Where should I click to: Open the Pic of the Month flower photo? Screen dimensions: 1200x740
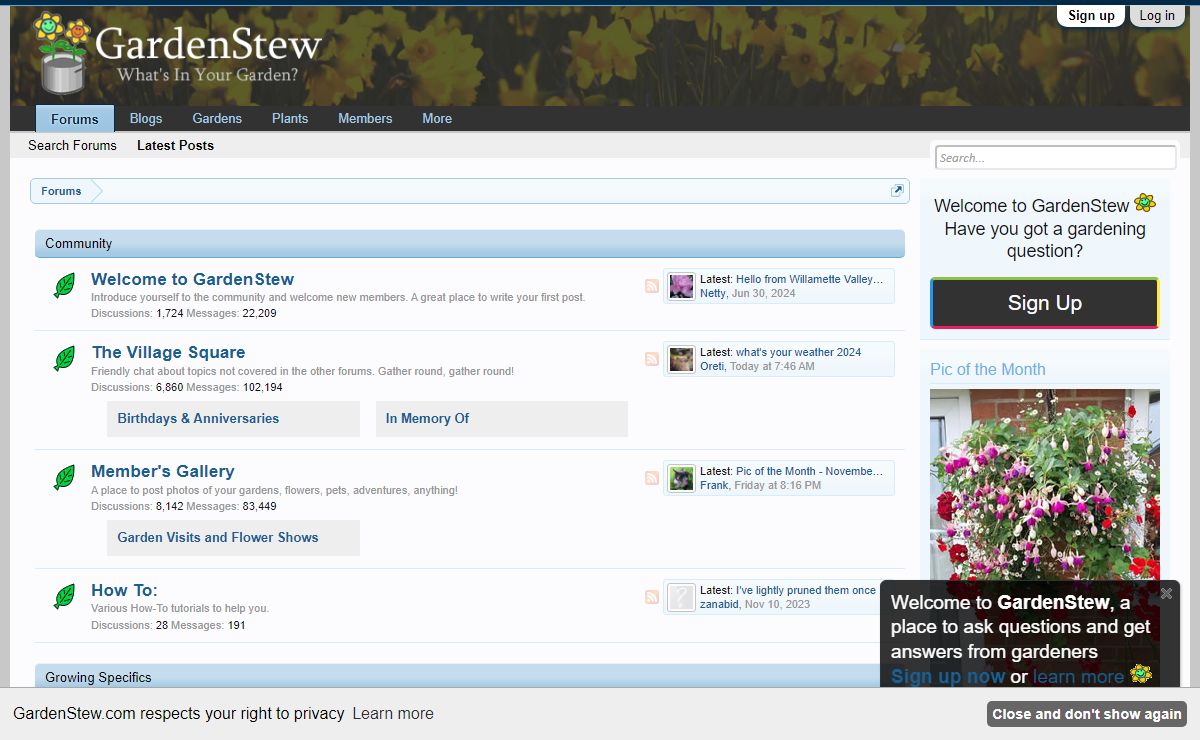(x=1045, y=485)
